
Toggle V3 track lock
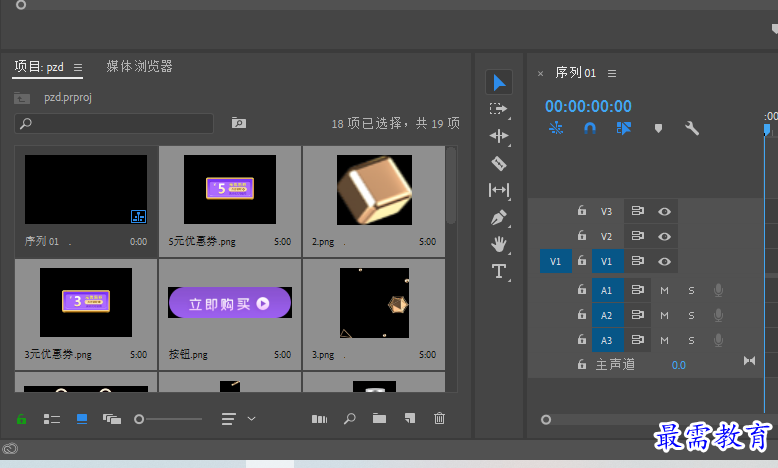(582, 211)
